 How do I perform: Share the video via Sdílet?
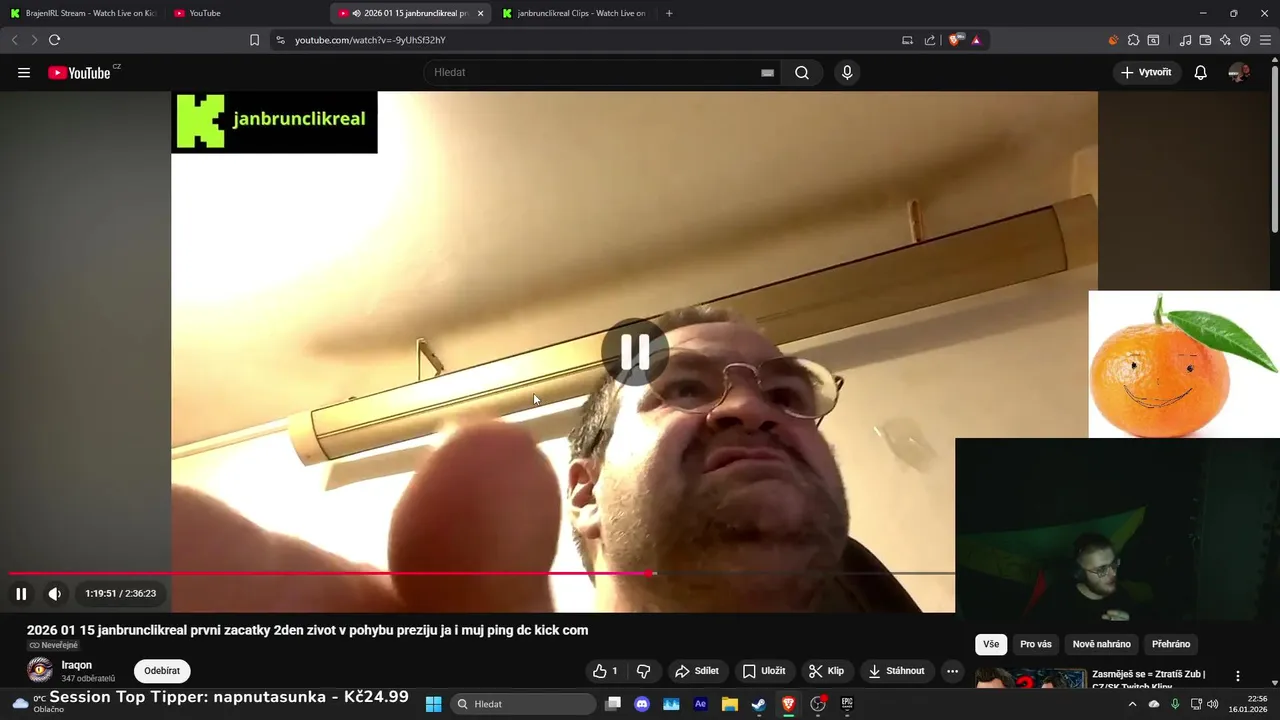[x=697, y=671]
